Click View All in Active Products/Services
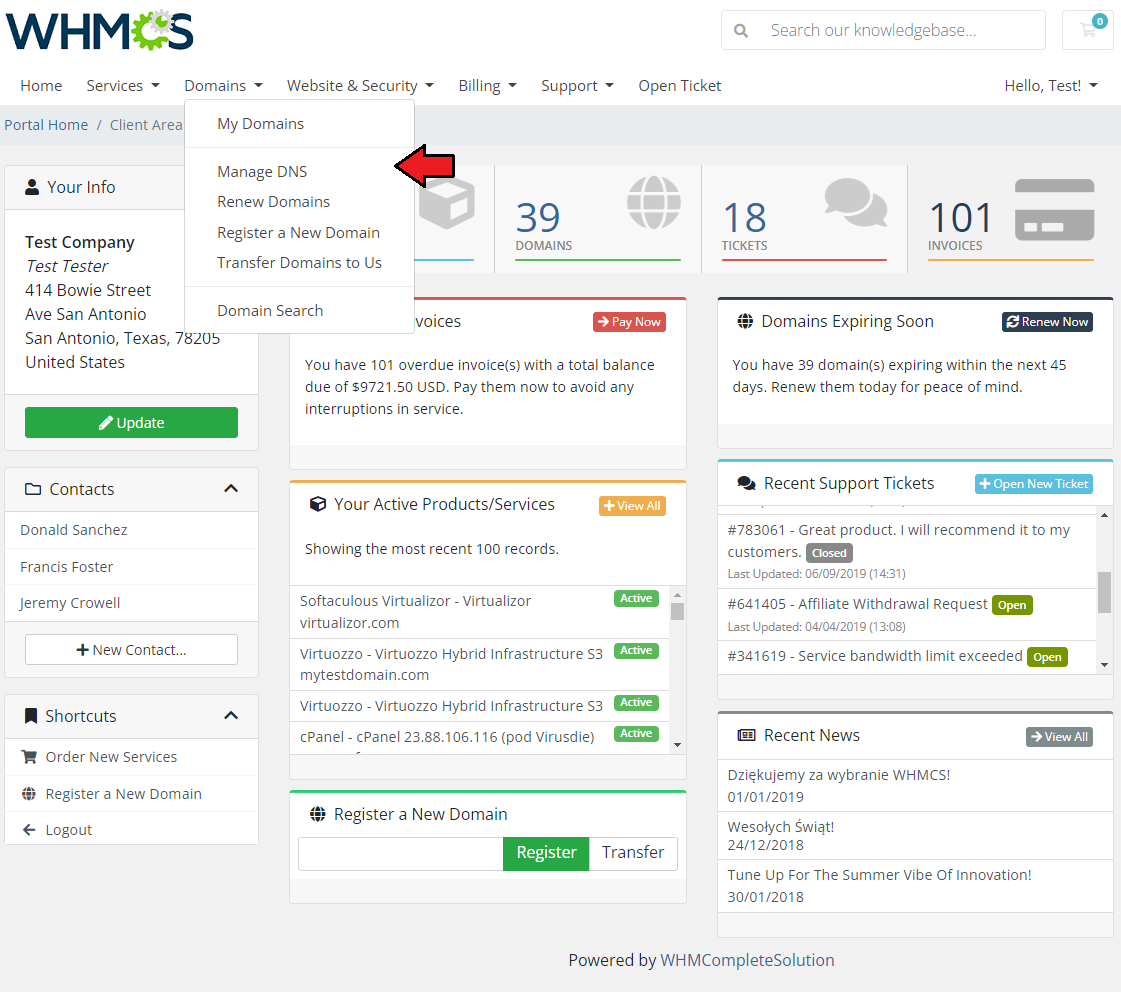 [632, 506]
